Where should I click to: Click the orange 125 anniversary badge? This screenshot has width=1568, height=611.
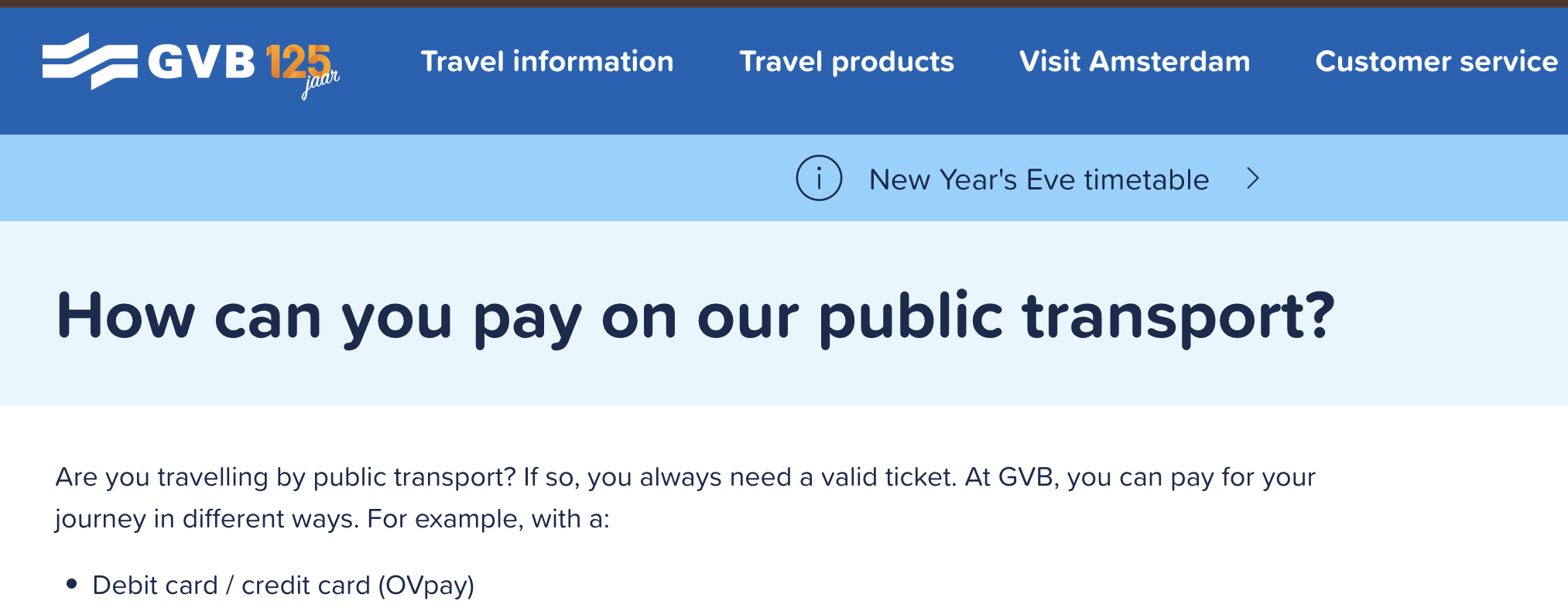(x=298, y=60)
